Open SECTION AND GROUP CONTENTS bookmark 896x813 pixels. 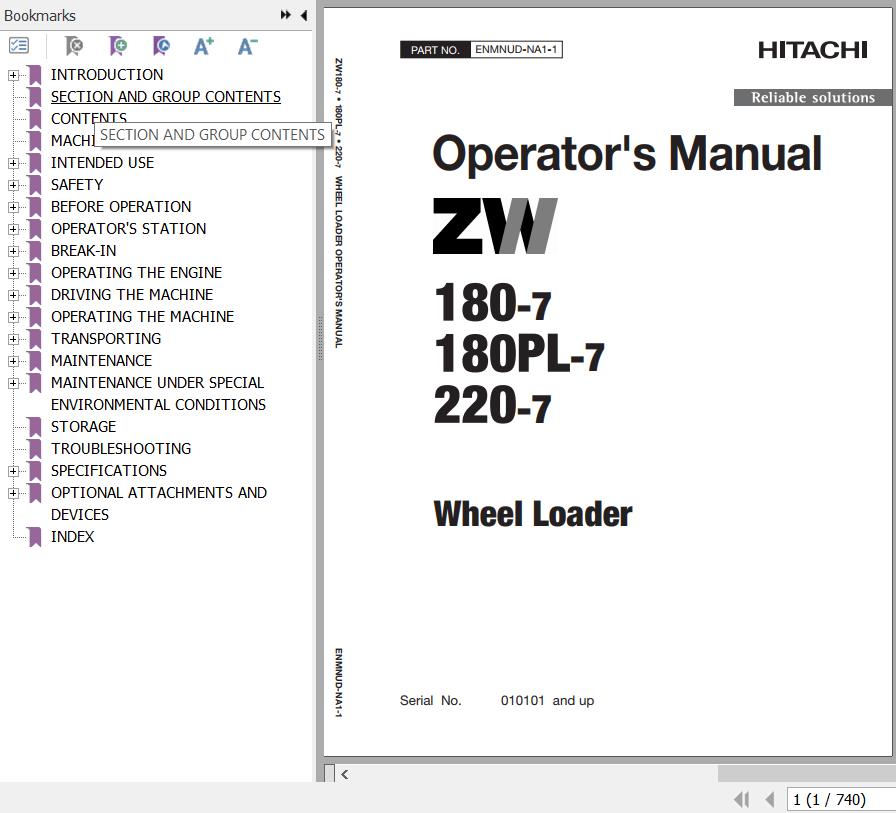(166, 97)
